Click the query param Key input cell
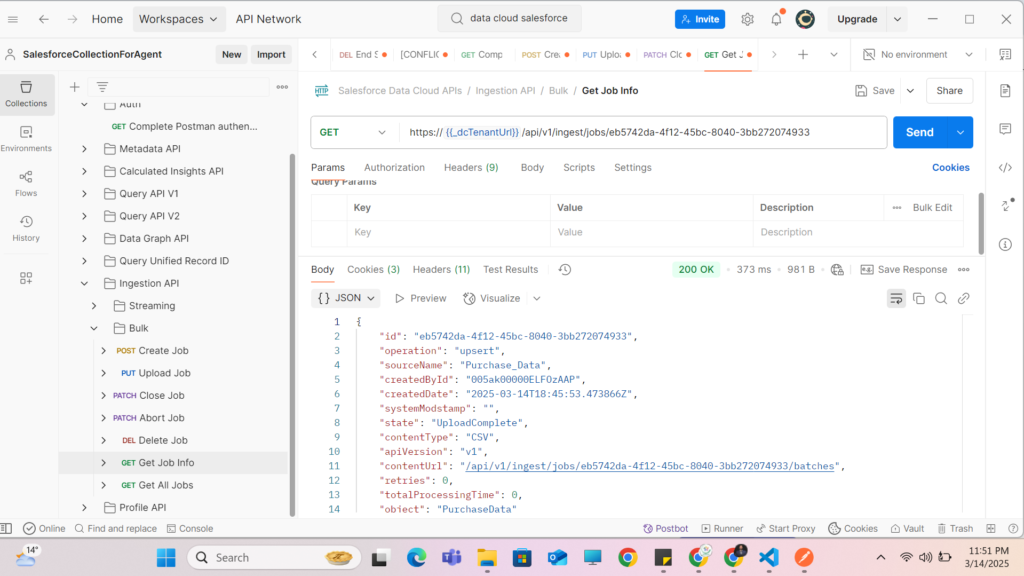This screenshot has height=576, width=1024. click(449, 232)
